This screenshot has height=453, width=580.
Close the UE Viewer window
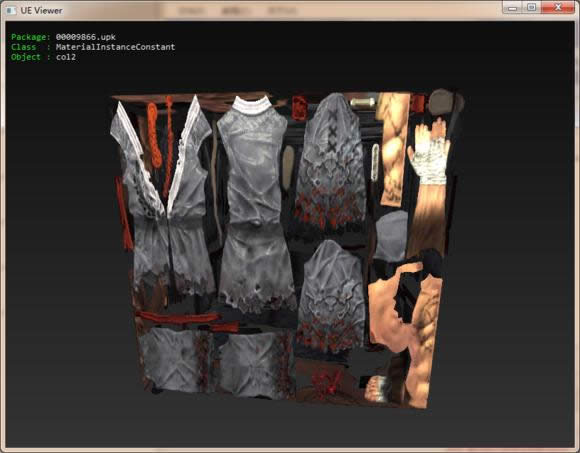pyautogui.click(x=558, y=7)
